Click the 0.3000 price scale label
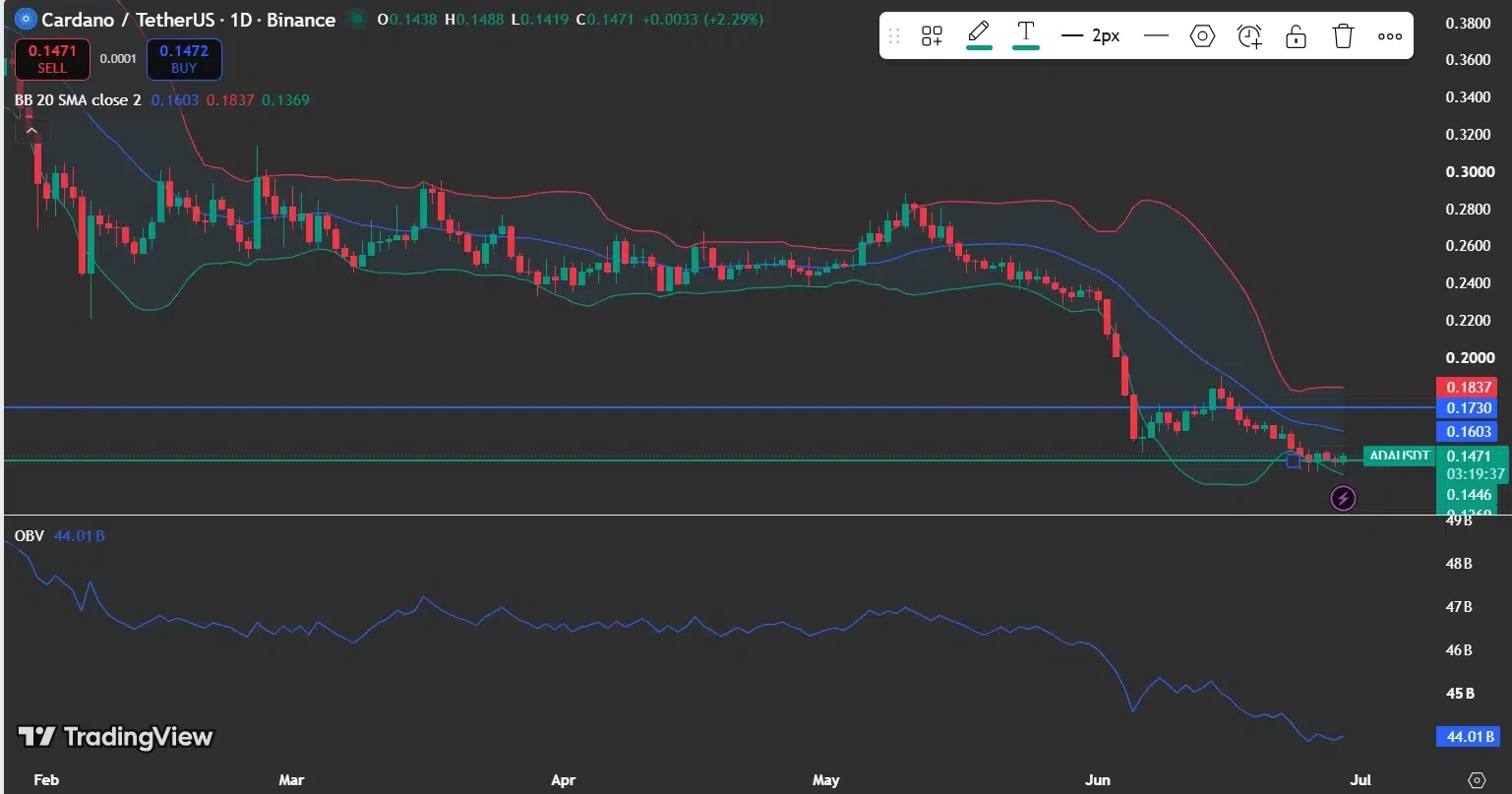1512x794 pixels. point(1468,171)
